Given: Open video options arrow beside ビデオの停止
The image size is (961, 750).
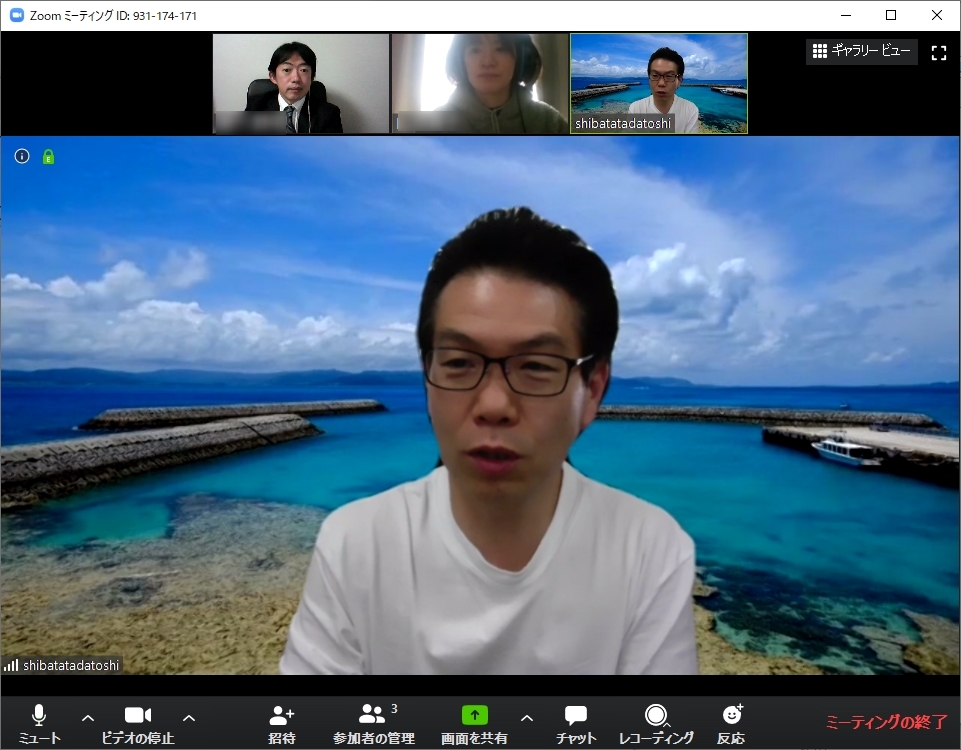Looking at the screenshot, I should [189, 717].
